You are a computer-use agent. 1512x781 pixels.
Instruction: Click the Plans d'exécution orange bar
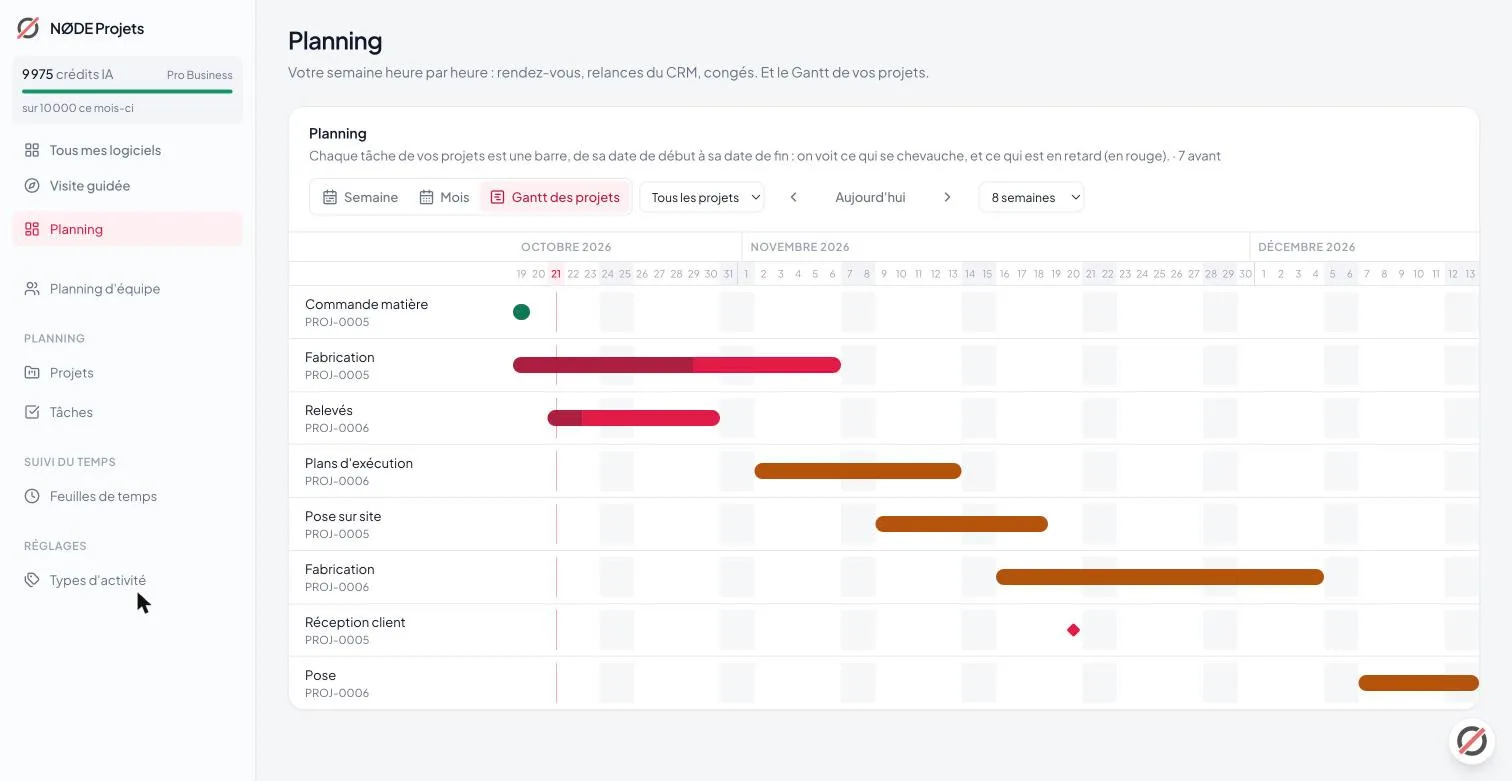(x=858, y=471)
